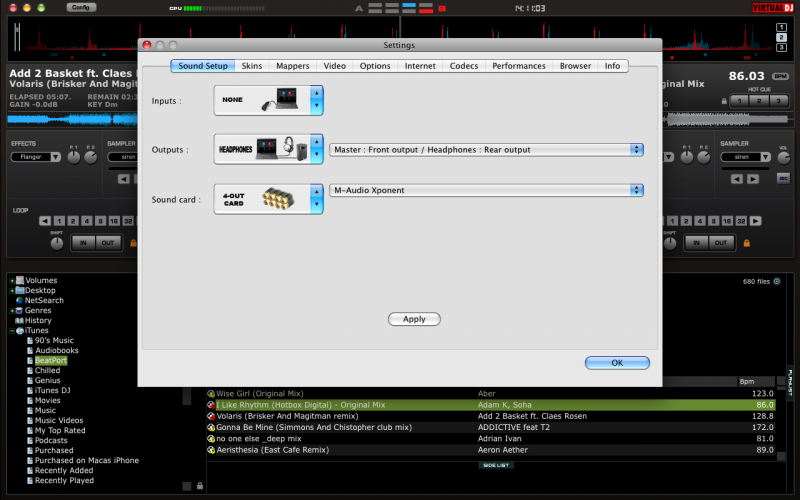Open the Codecs settings tab
The width and height of the screenshot is (800, 500).
(464, 66)
